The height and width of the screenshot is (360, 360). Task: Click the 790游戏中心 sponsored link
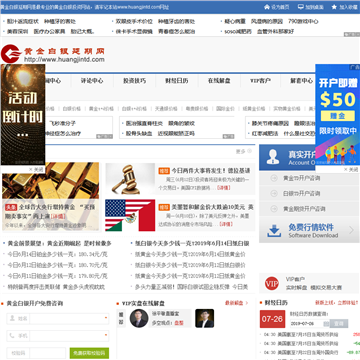(x=303, y=21)
